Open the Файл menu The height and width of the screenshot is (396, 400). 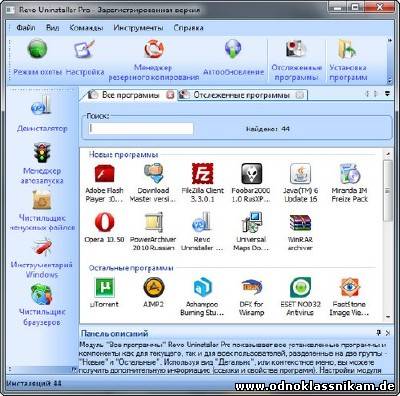[x=26, y=28]
